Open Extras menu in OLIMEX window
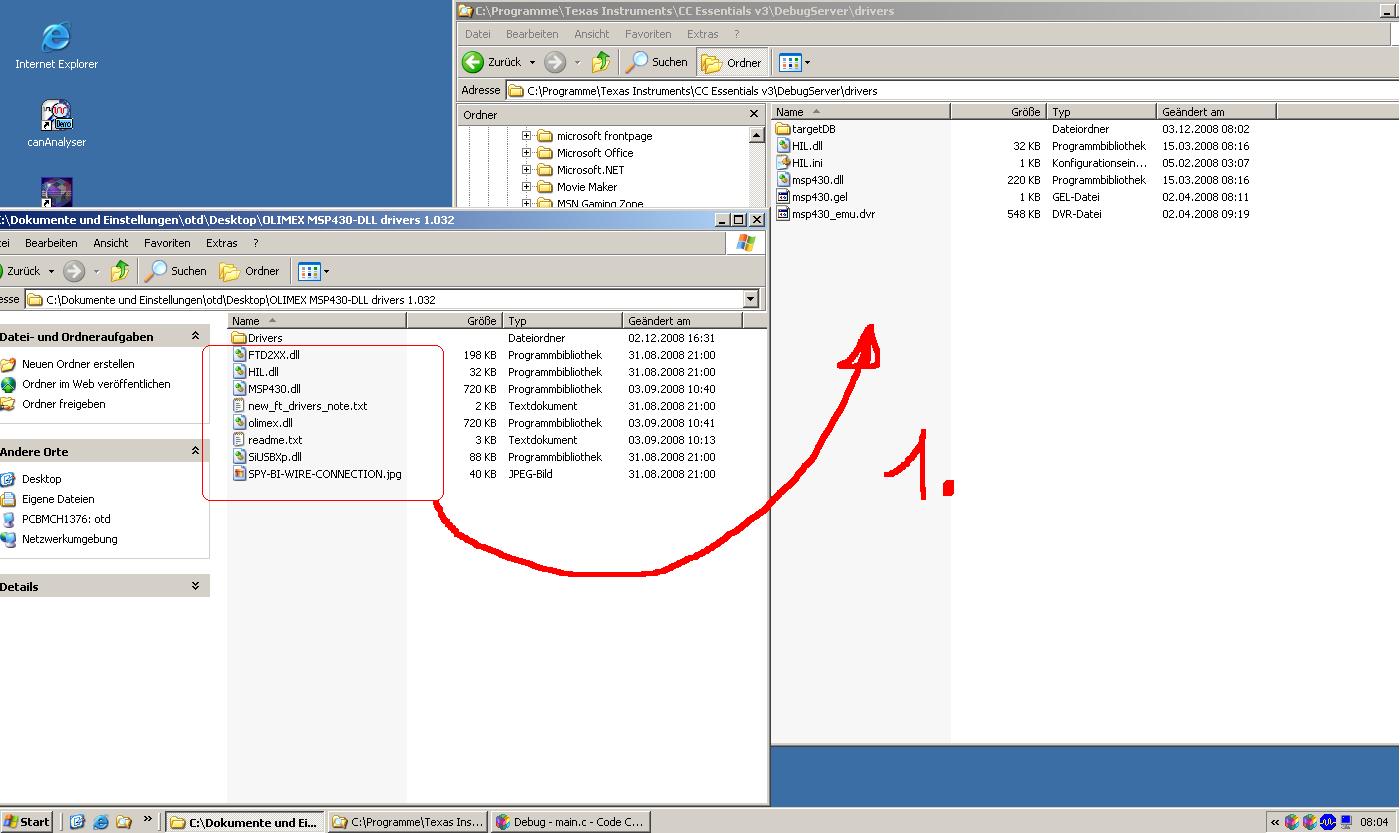Viewport: 1400px width, 833px height. coord(222,243)
